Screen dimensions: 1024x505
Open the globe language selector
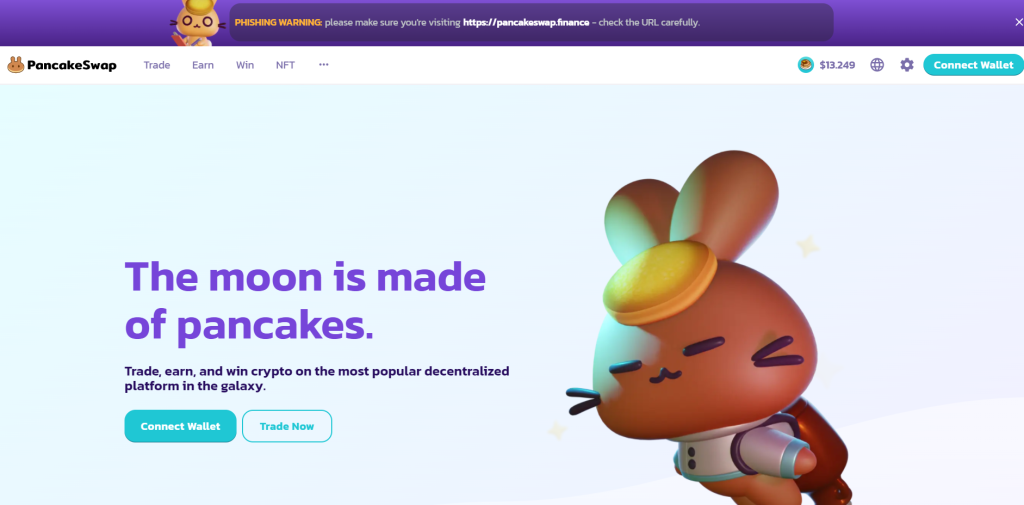tap(877, 65)
